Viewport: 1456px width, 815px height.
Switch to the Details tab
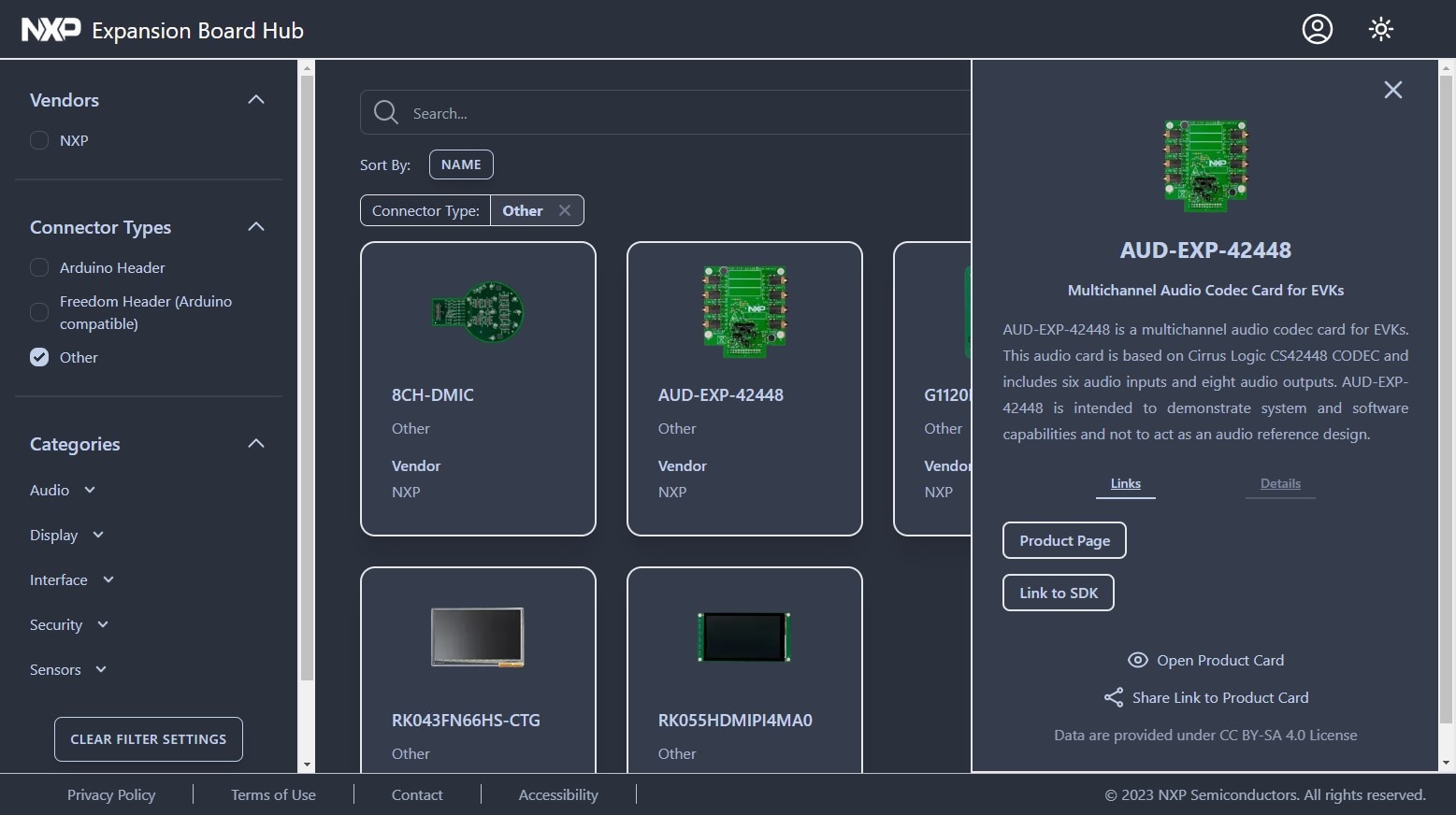coord(1279,483)
